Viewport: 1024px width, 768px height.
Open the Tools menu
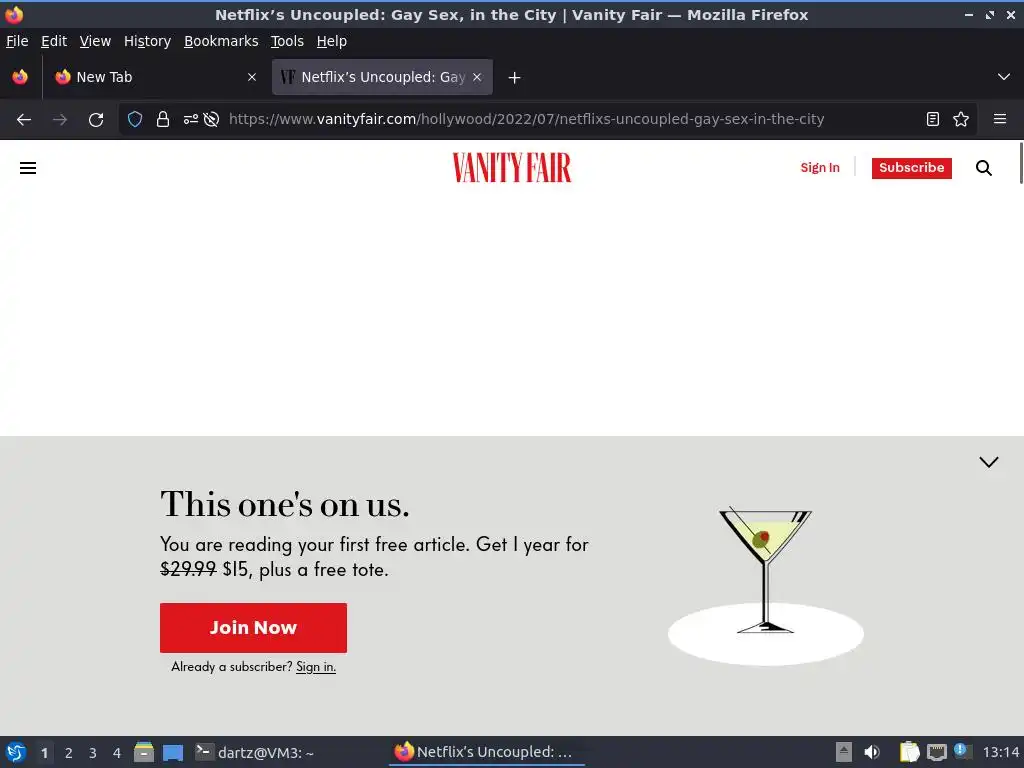pyautogui.click(x=287, y=41)
